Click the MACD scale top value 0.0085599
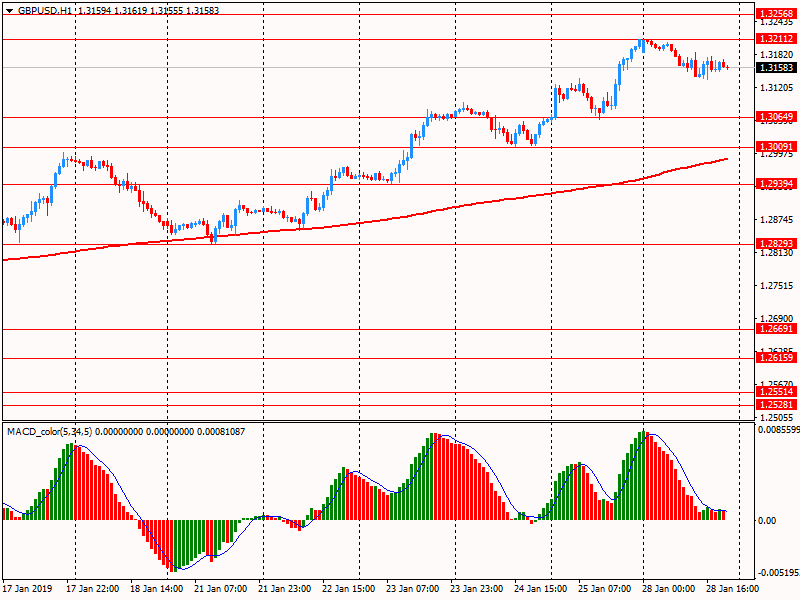Image resolution: width=800 pixels, height=600 pixels. (x=779, y=430)
